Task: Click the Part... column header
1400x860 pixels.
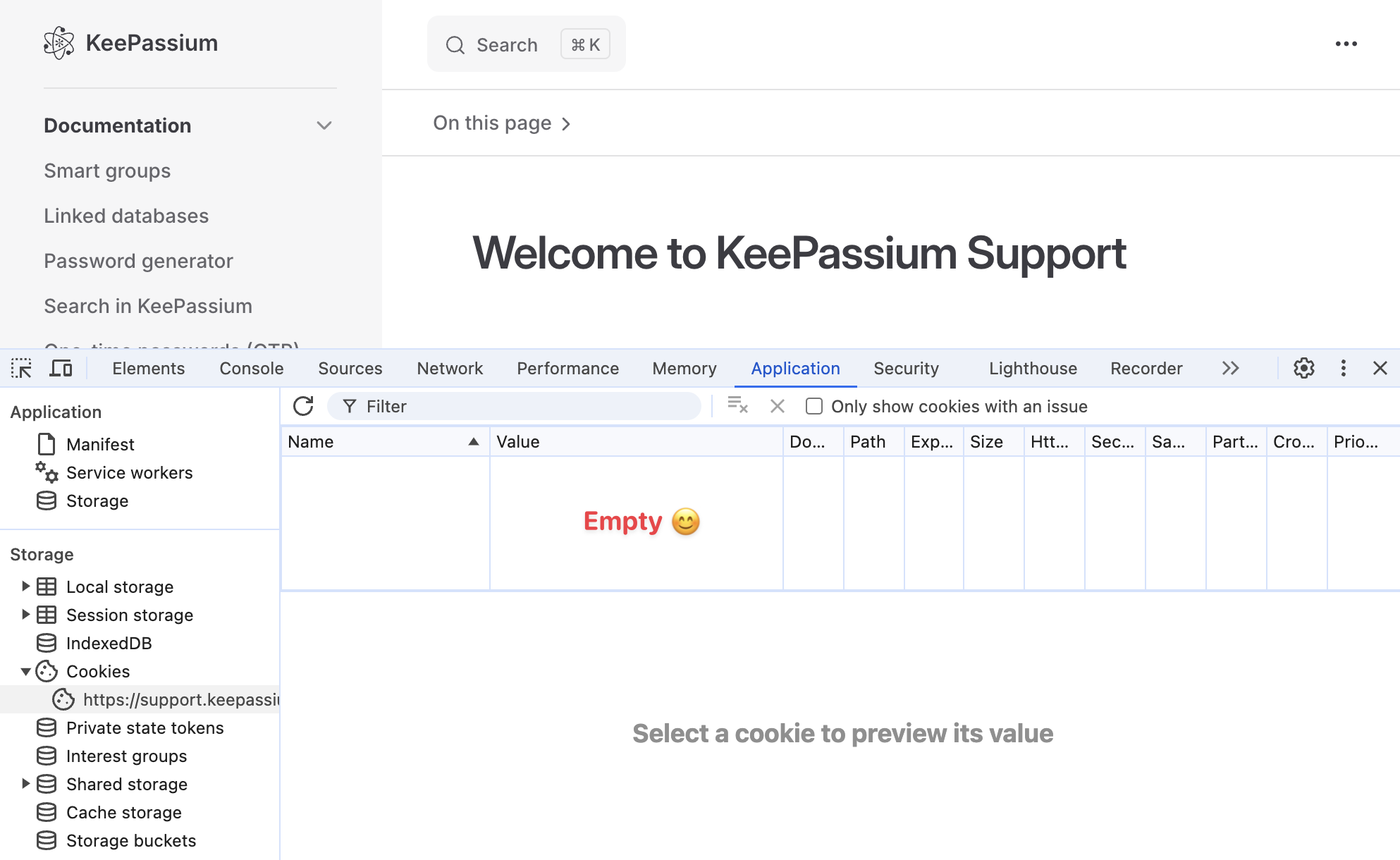Action: 1236,441
